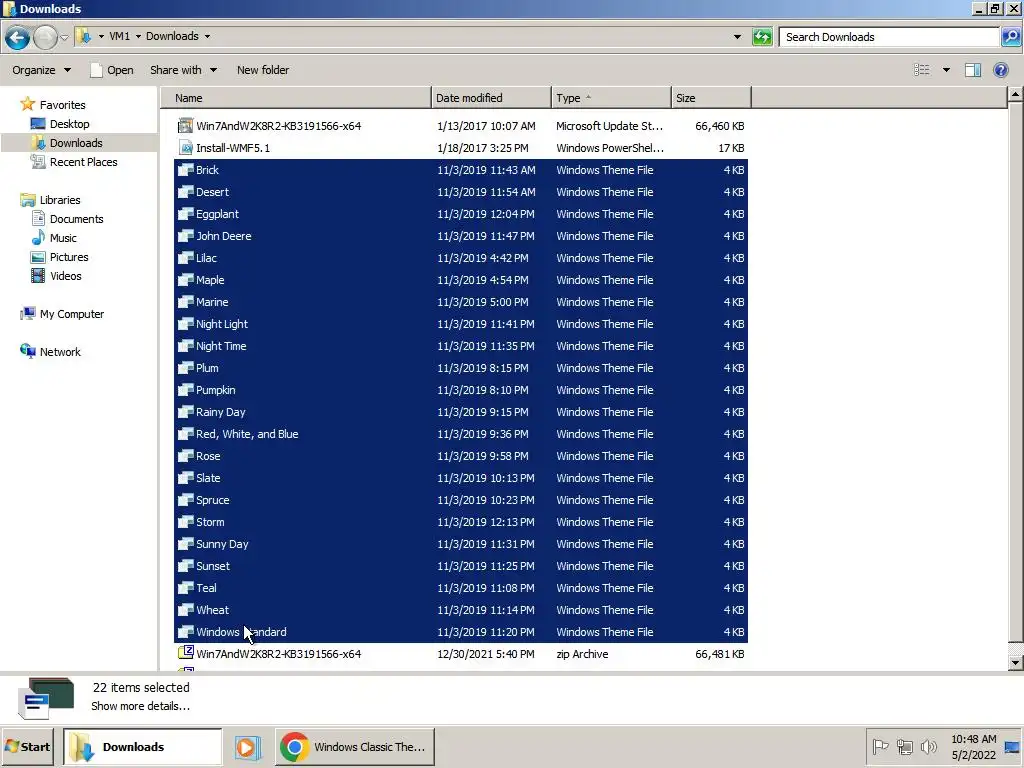Click the green Refresh button

pos(762,37)
